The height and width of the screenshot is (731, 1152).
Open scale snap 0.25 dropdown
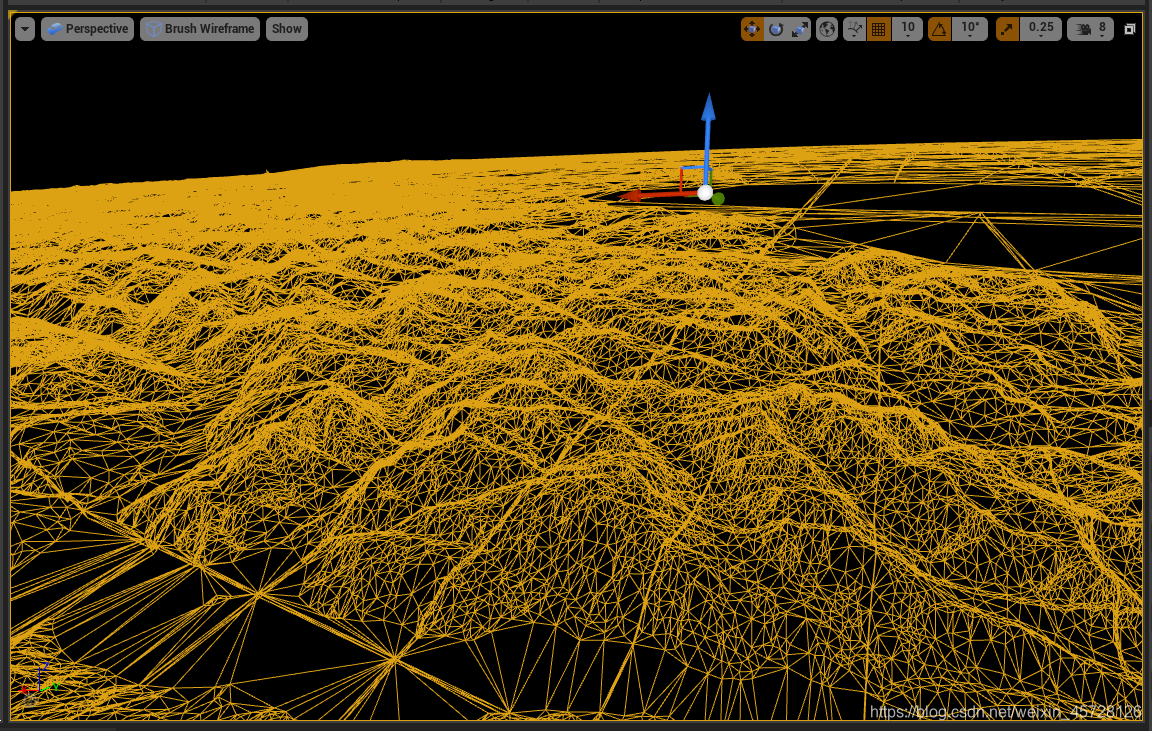1041,29
